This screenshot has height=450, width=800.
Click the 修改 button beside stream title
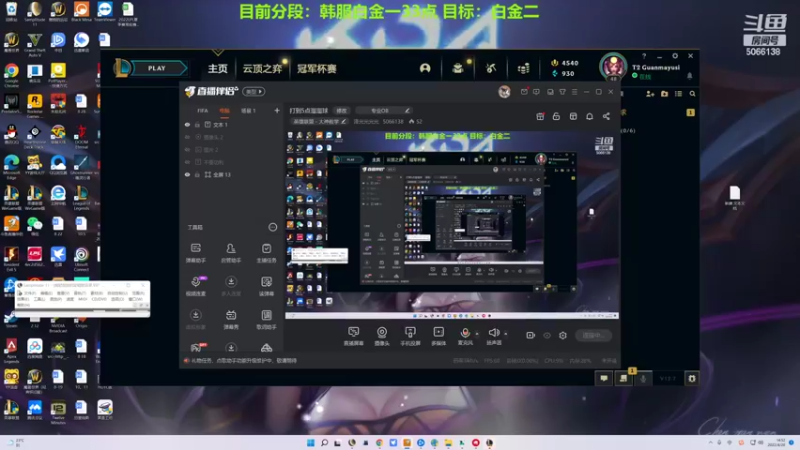pyautogui.click(x=341, y=110)
